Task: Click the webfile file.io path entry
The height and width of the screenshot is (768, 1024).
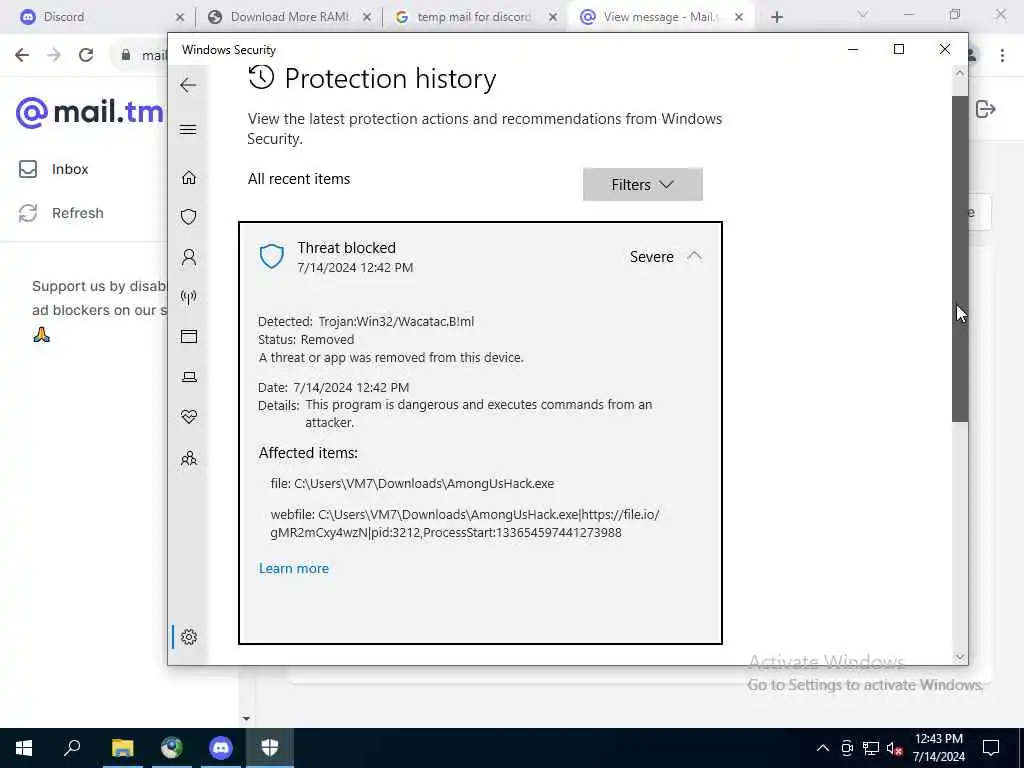Action: coord(464,523)
